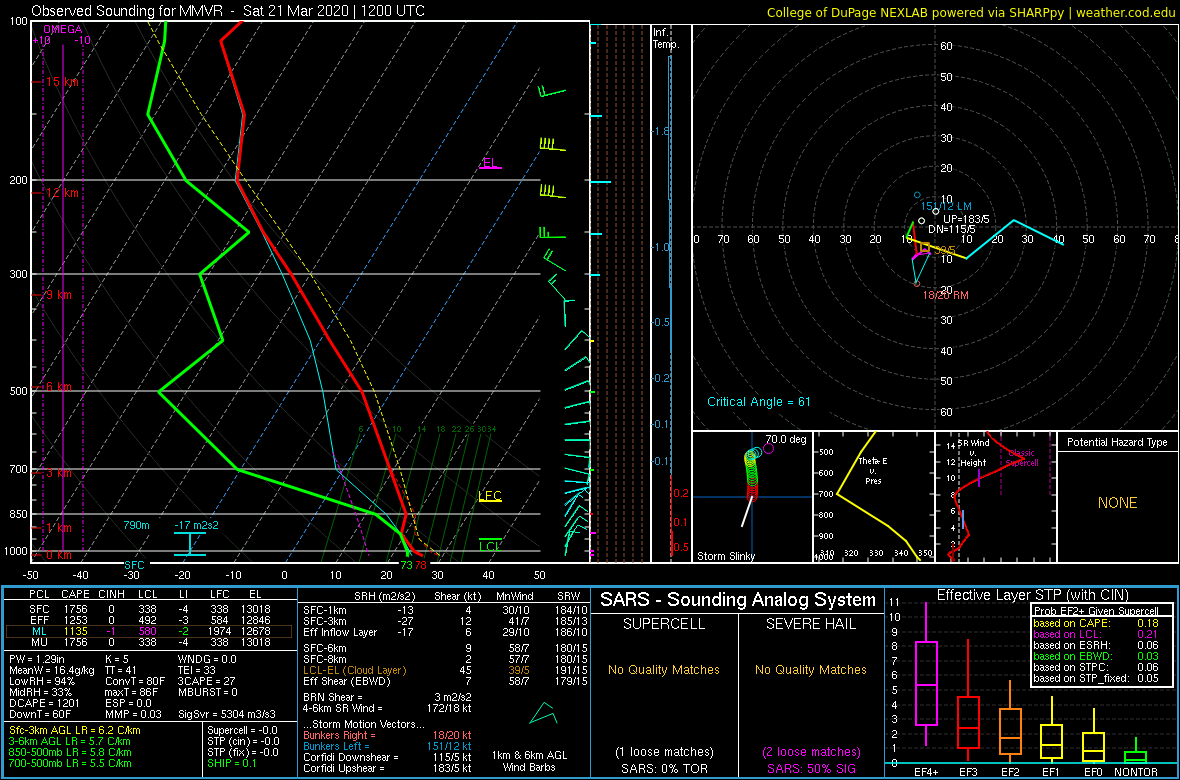1180x780 pixels.
Task: Select the EFF parcel row
Action: tap(151, 620)
